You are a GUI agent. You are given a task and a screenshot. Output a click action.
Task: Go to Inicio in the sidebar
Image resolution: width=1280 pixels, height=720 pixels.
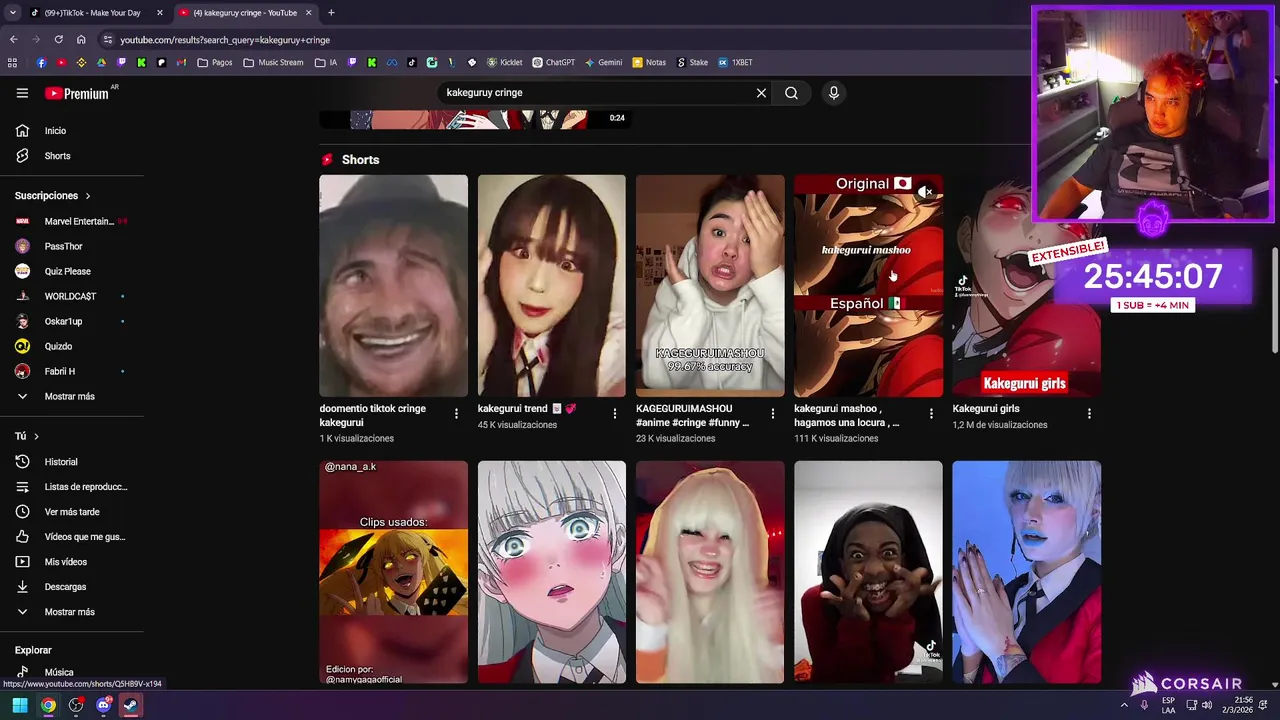55,131
